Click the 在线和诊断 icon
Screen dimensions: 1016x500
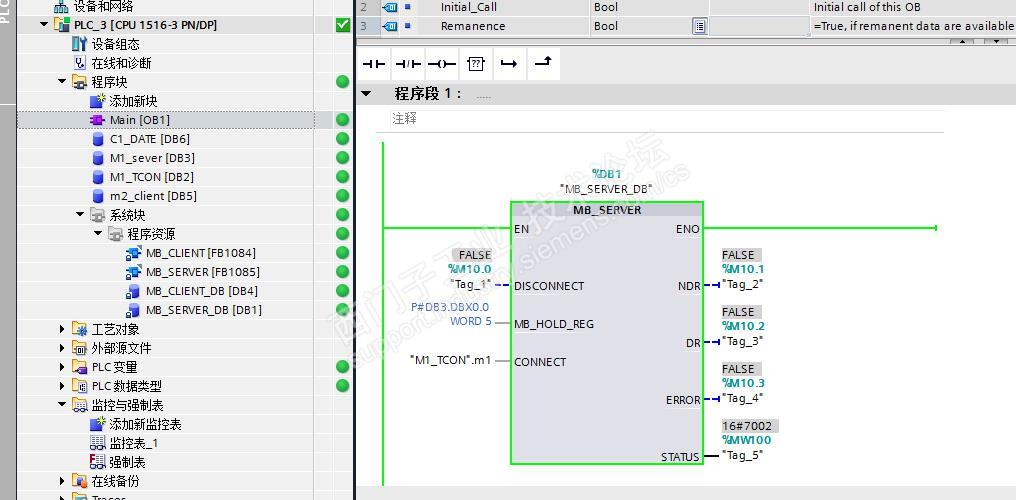79,63
